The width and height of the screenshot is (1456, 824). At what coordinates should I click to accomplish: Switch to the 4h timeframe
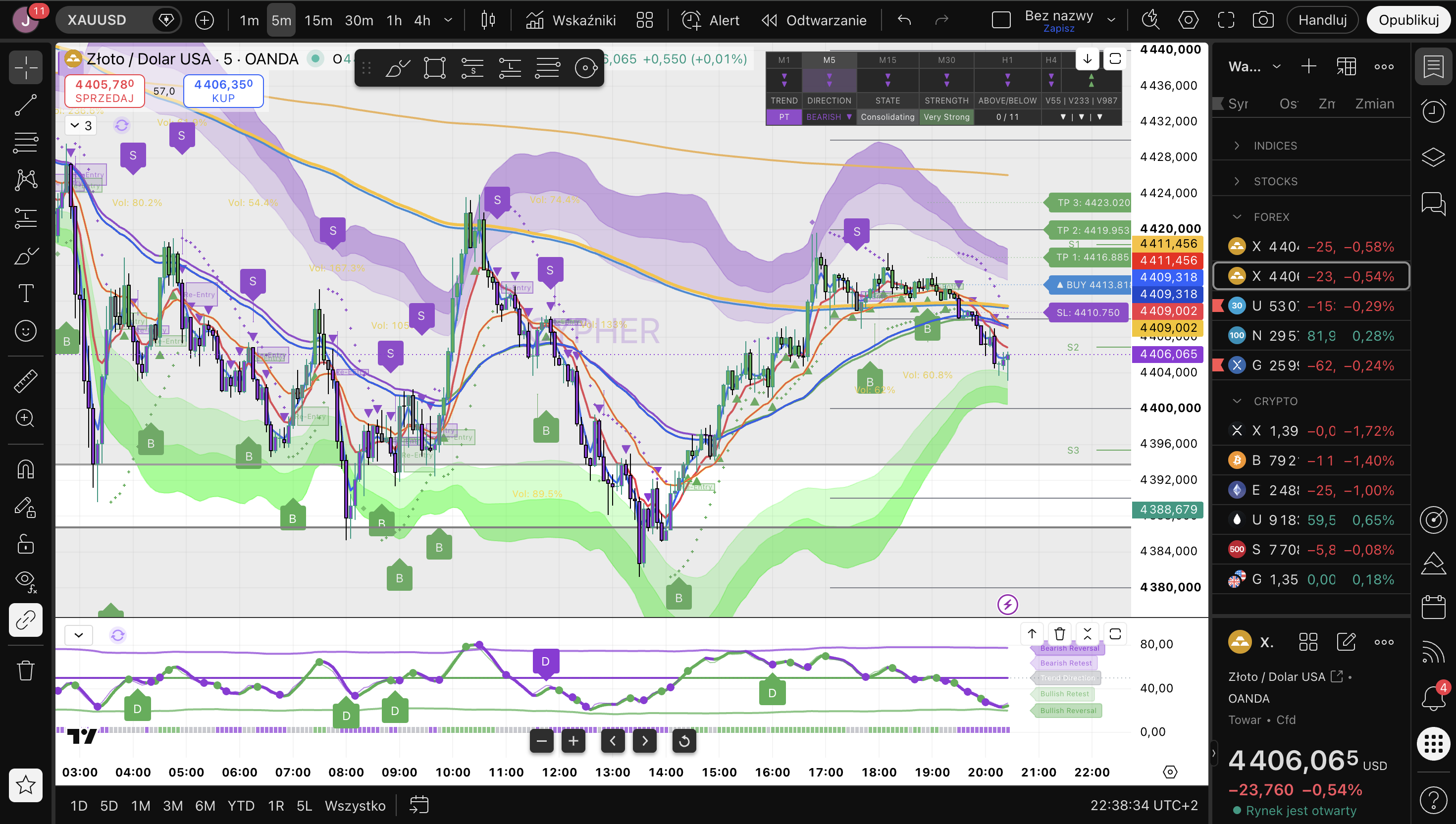[422, 20]
